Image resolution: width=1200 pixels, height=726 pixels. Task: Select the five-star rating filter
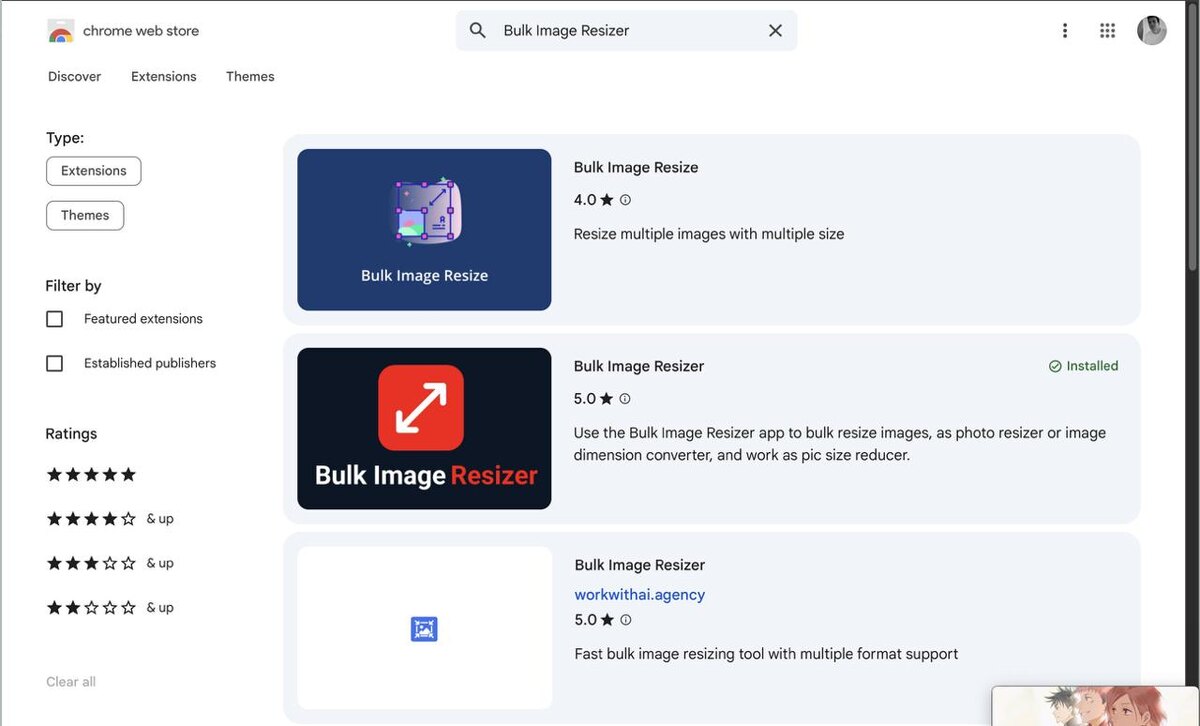tap(91, 474)
